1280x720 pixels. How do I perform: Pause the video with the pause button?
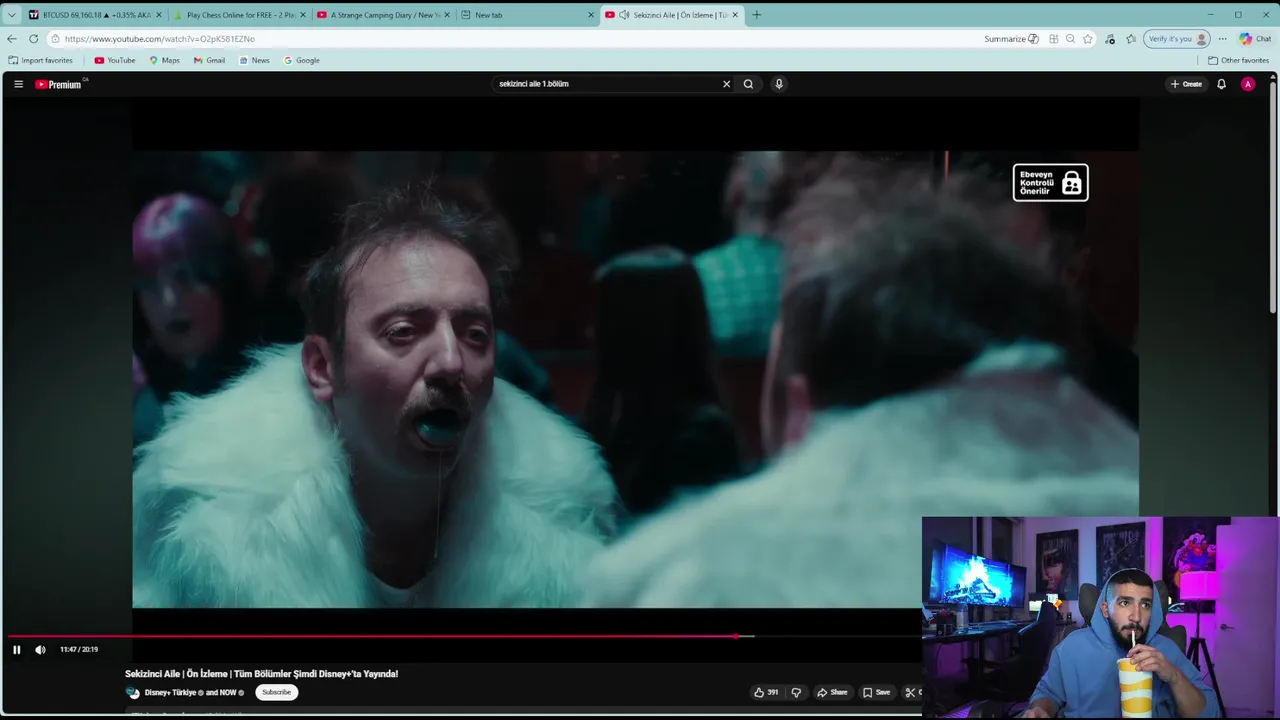pos(16,650)
